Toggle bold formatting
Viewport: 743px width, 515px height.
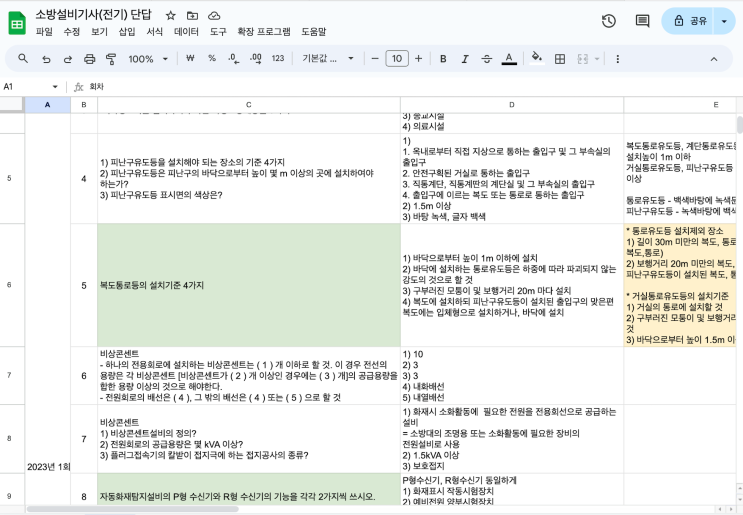443,59
